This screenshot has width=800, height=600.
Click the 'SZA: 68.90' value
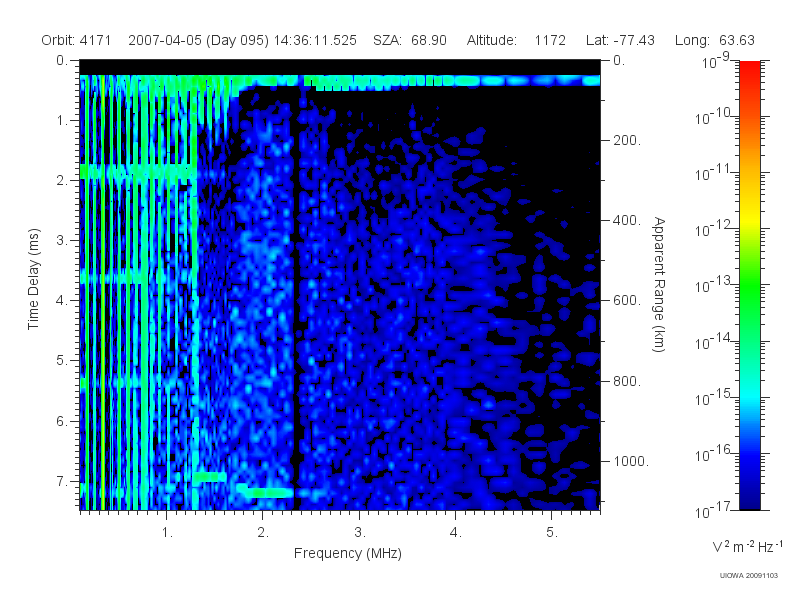pyautogui.click(x=410, y=40)
